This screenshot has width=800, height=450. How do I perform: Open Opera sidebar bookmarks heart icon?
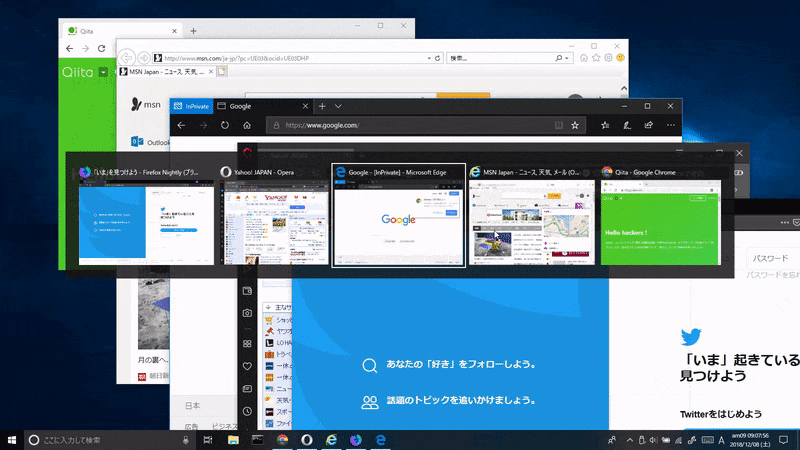click(x=247, y=366)
